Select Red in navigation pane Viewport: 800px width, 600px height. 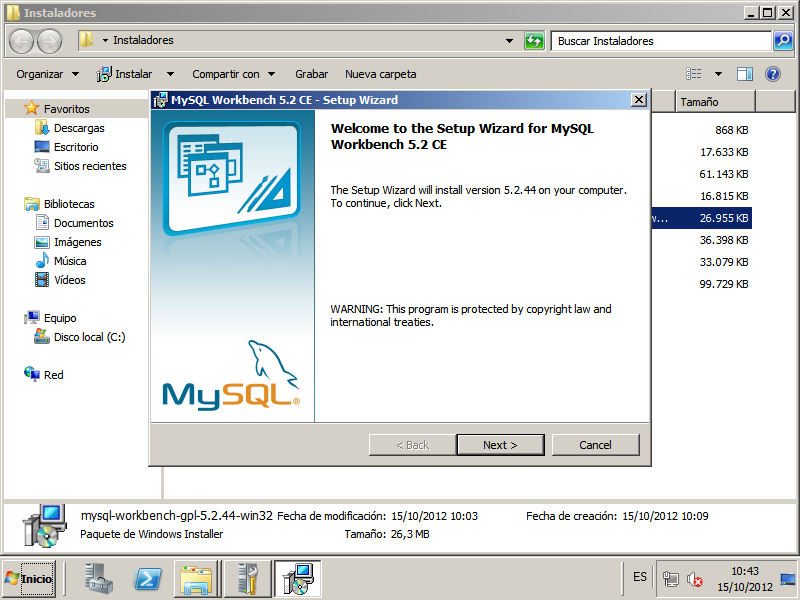pos(53,375)
